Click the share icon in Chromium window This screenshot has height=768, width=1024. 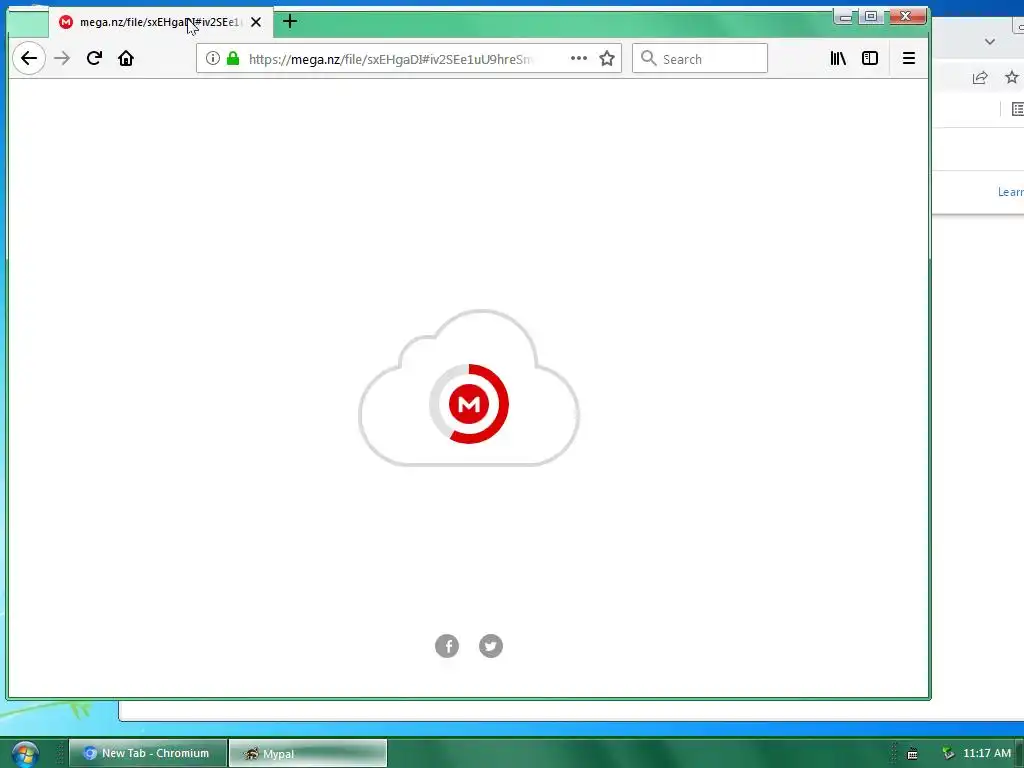(x=980, y=78)
